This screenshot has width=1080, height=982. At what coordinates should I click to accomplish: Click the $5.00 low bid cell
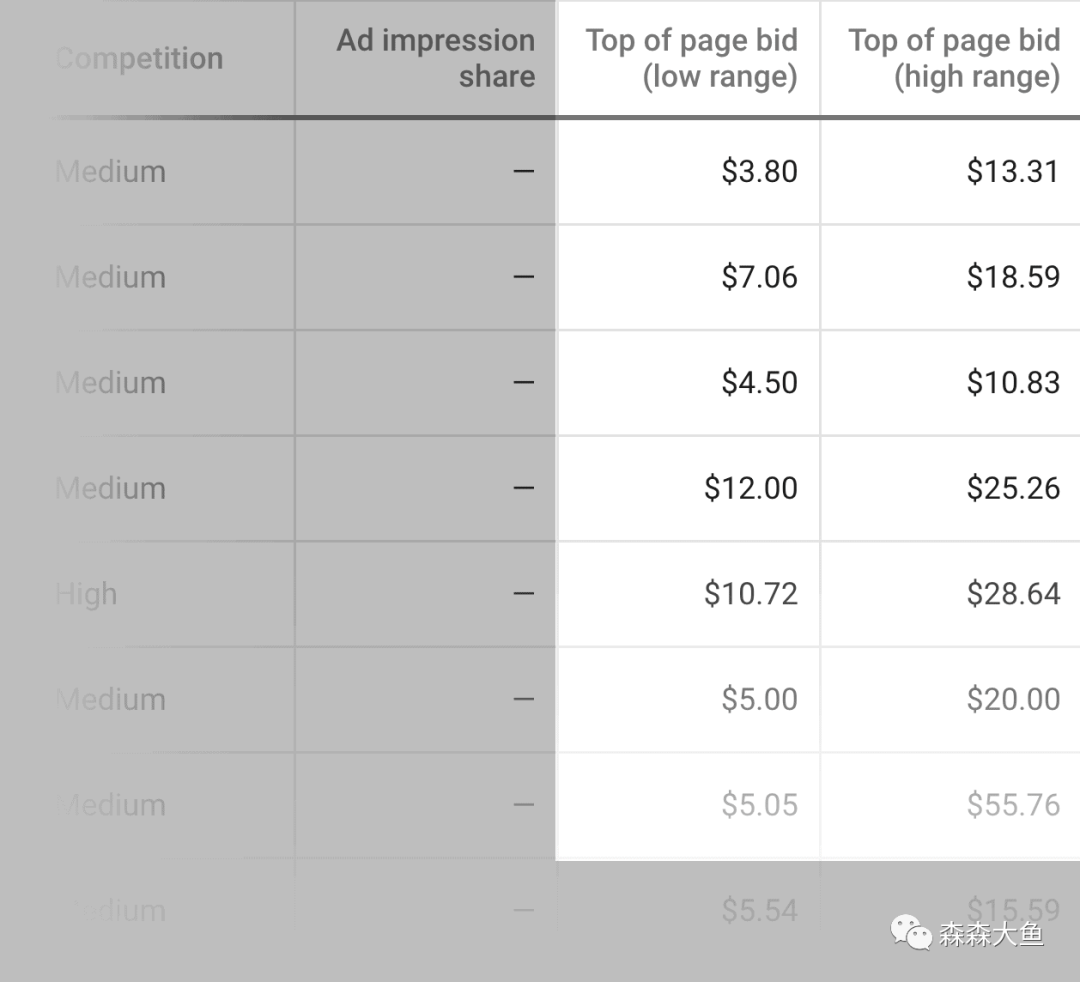coord(759,699)
